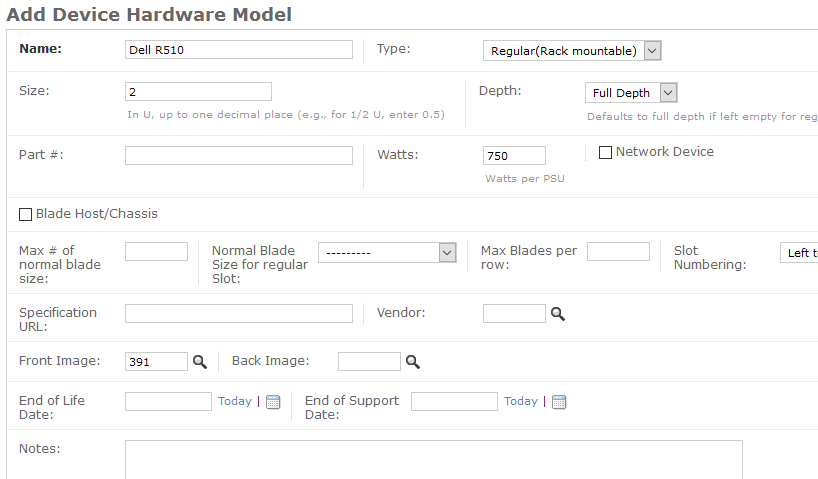Expand the Type dropdown, Regular(Rack mountable)
Screen dimensions: 818x479
coord(572,51)
